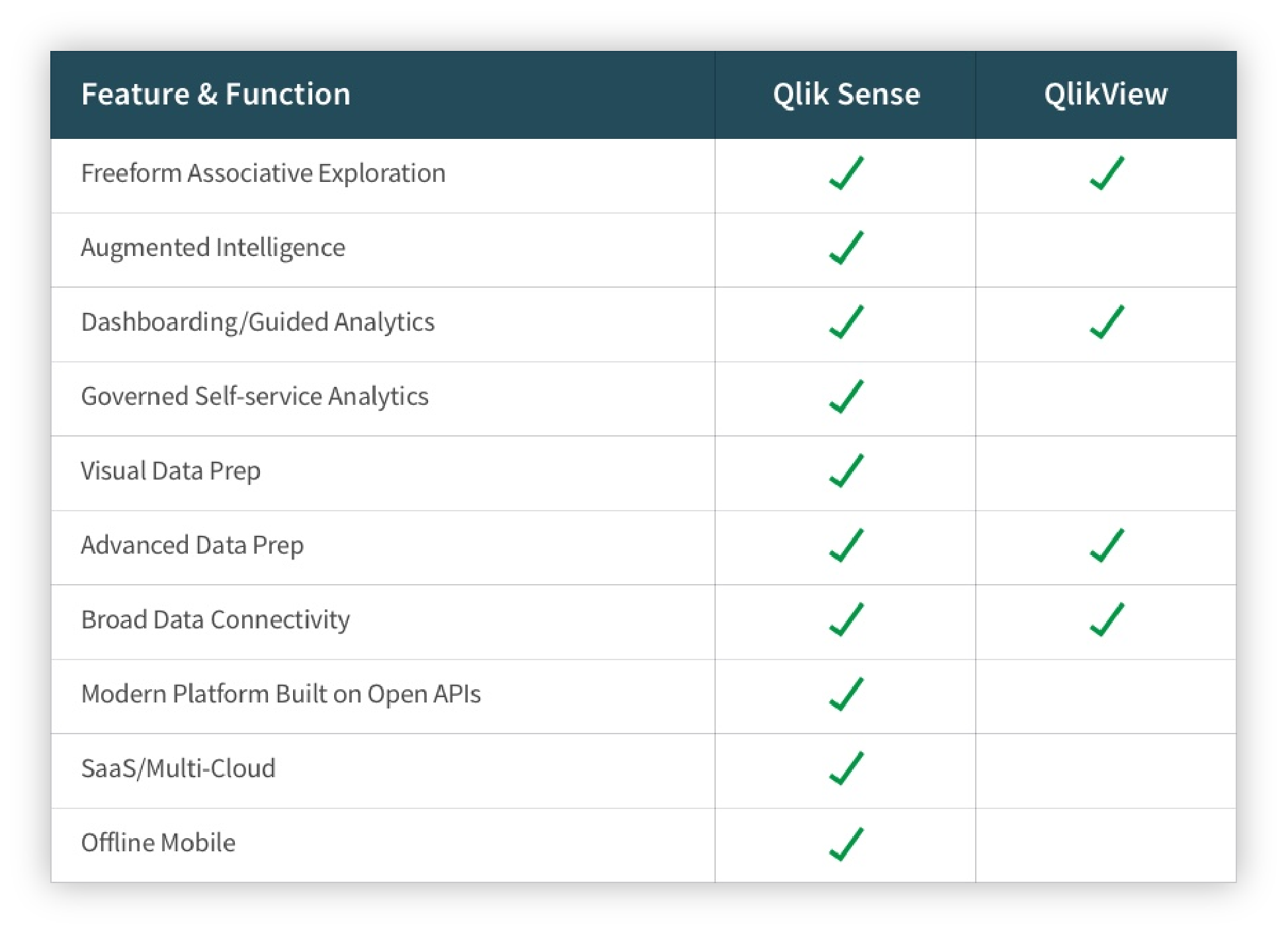Click Qlik Sense checkmark for Visual Data Prep
Viewport: 1288px width, 934px height.
846,471
